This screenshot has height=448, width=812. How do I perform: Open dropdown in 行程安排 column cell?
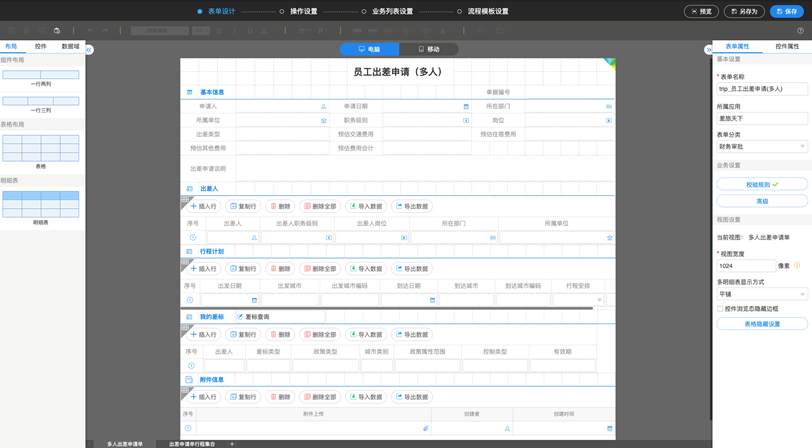point(599,300)
